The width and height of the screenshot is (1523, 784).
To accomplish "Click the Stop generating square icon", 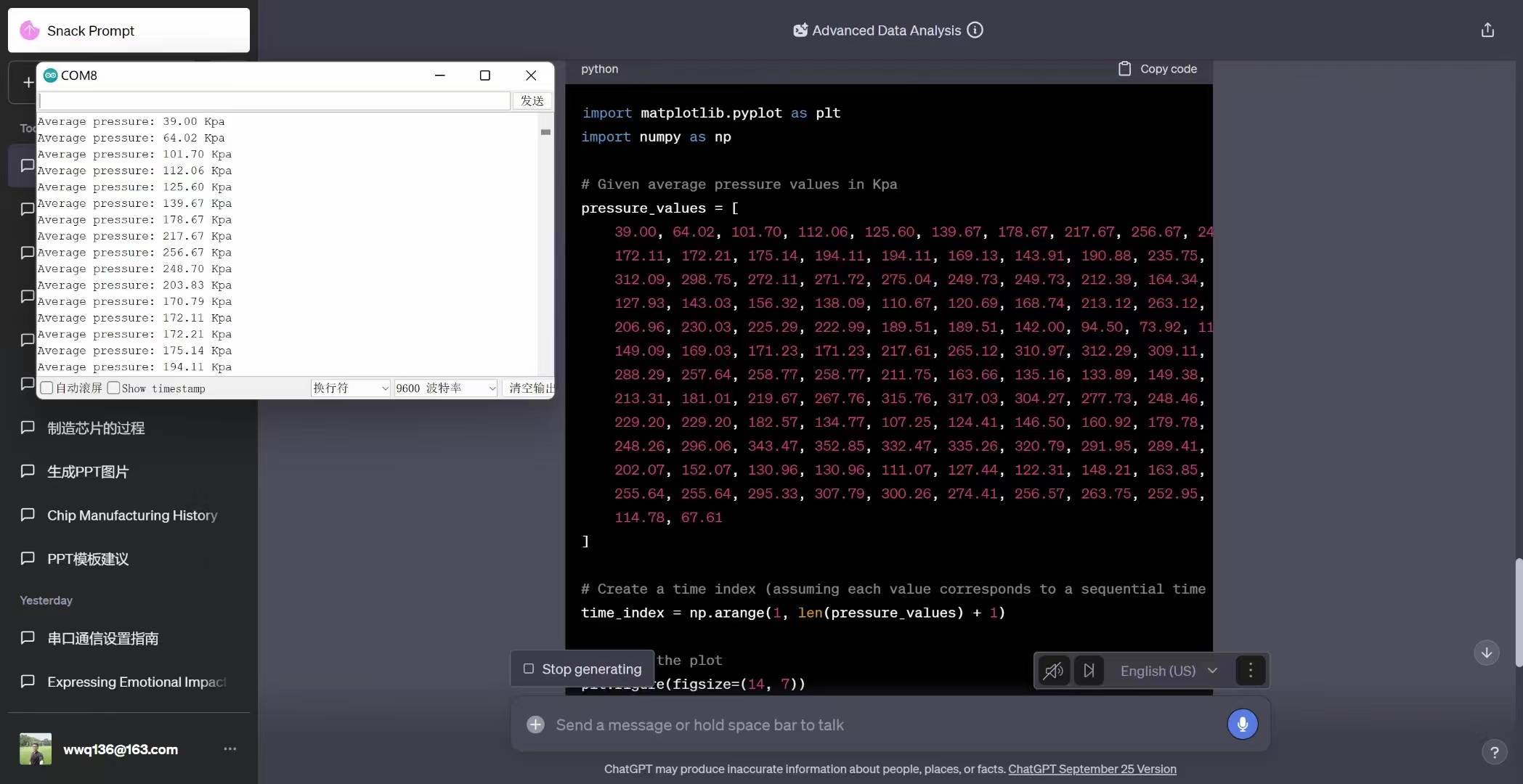I will [x=529, y=669].
